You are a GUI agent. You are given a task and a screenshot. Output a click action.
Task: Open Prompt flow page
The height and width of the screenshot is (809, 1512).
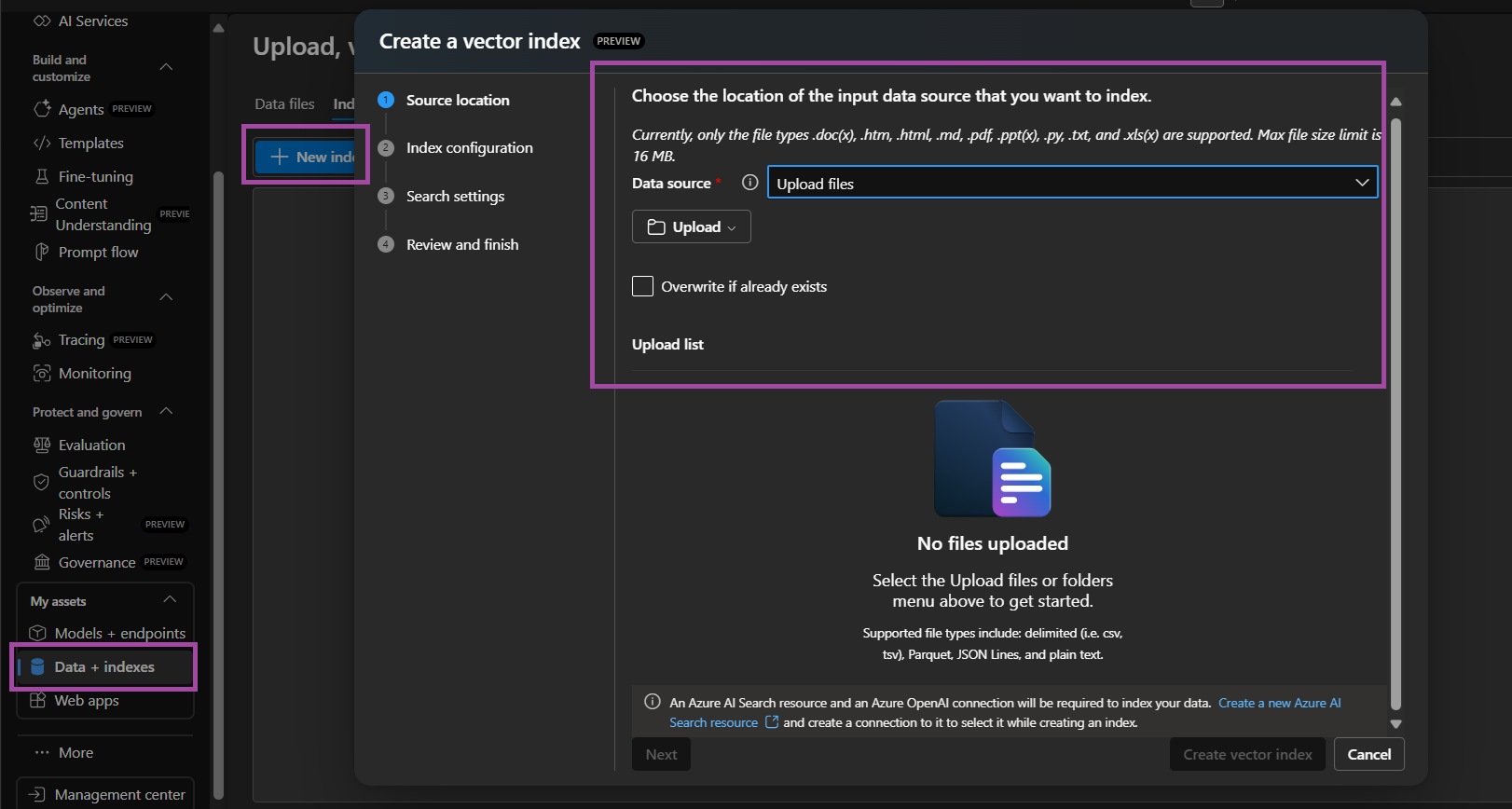98,252
